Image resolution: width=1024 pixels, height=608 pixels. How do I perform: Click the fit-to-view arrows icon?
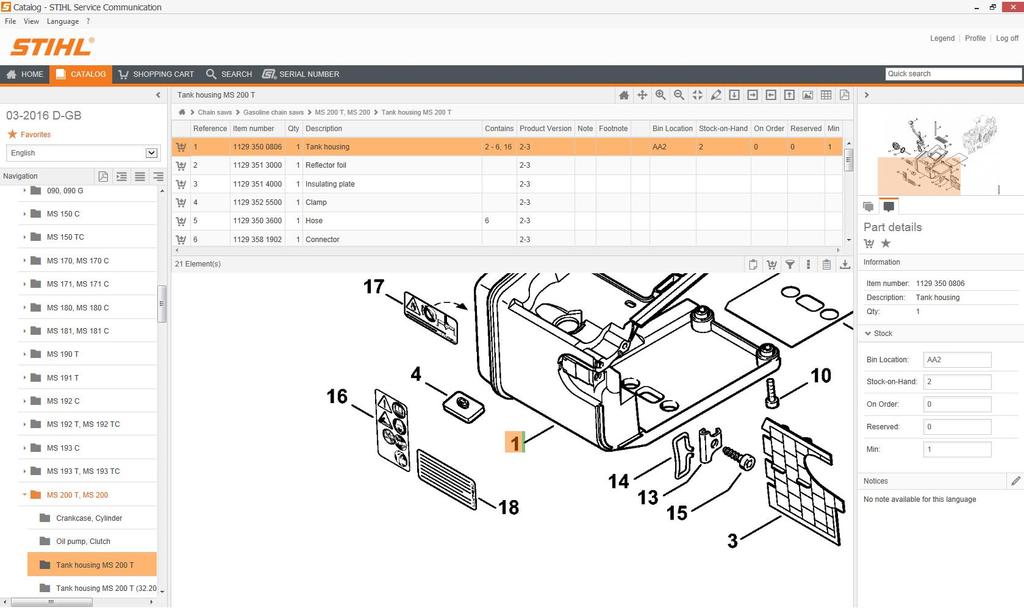tap(697, 95)
